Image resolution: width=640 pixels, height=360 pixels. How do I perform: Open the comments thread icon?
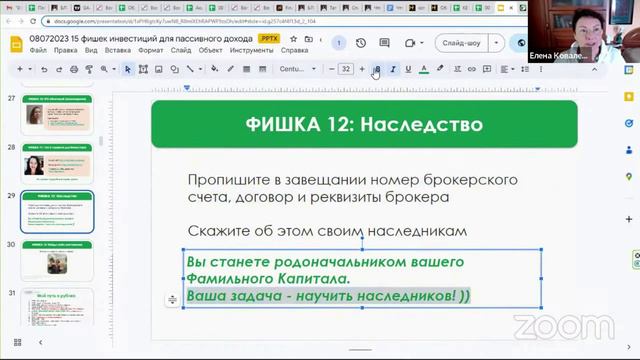[384, 43]
